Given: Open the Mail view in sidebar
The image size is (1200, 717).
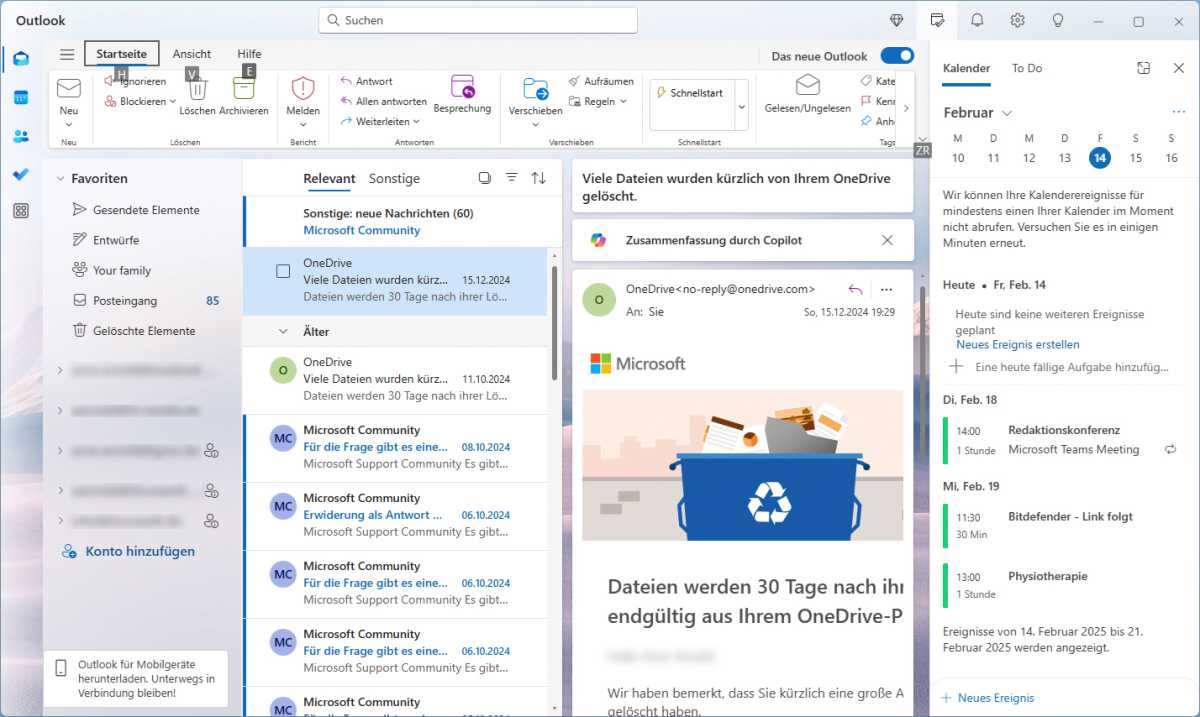Looking at the screenshot, I should [x=21, y=58].
